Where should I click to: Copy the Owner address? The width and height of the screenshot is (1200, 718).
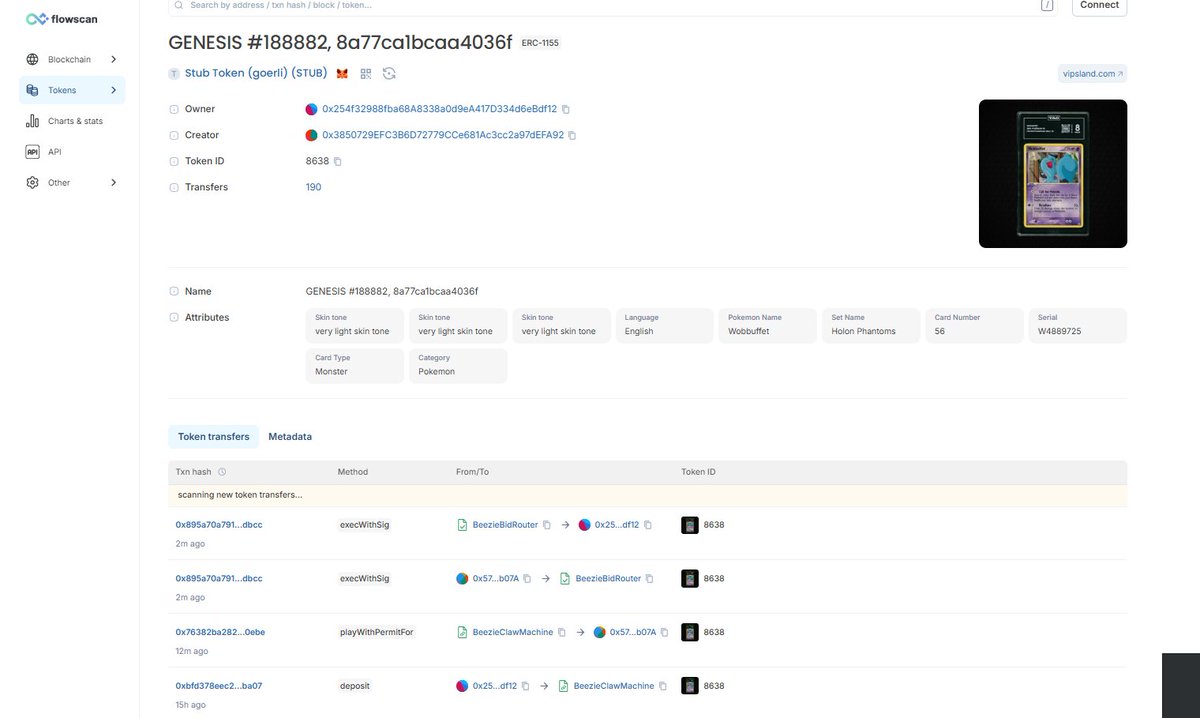point(566,109)
